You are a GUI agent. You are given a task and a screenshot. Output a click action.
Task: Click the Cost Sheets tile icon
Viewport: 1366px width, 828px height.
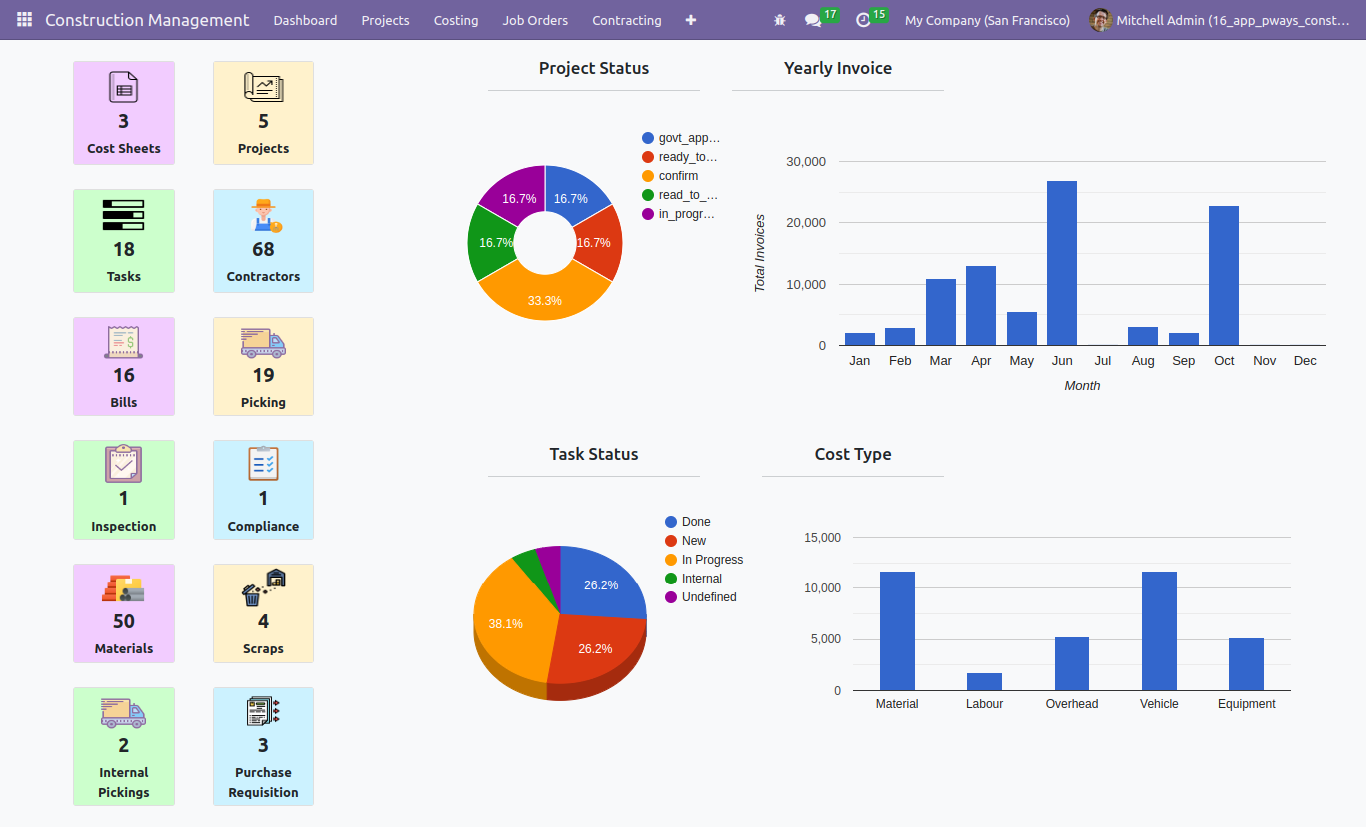point(123,87)
